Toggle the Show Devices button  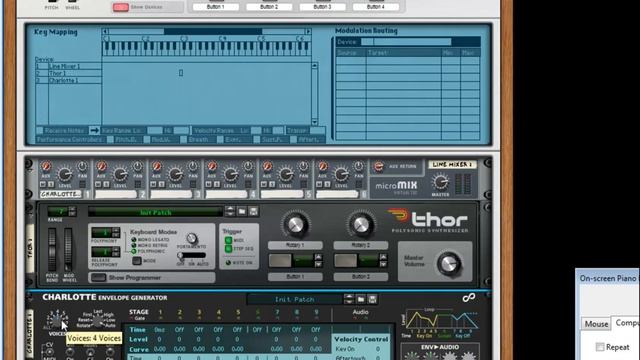click(x=120, y=7)
